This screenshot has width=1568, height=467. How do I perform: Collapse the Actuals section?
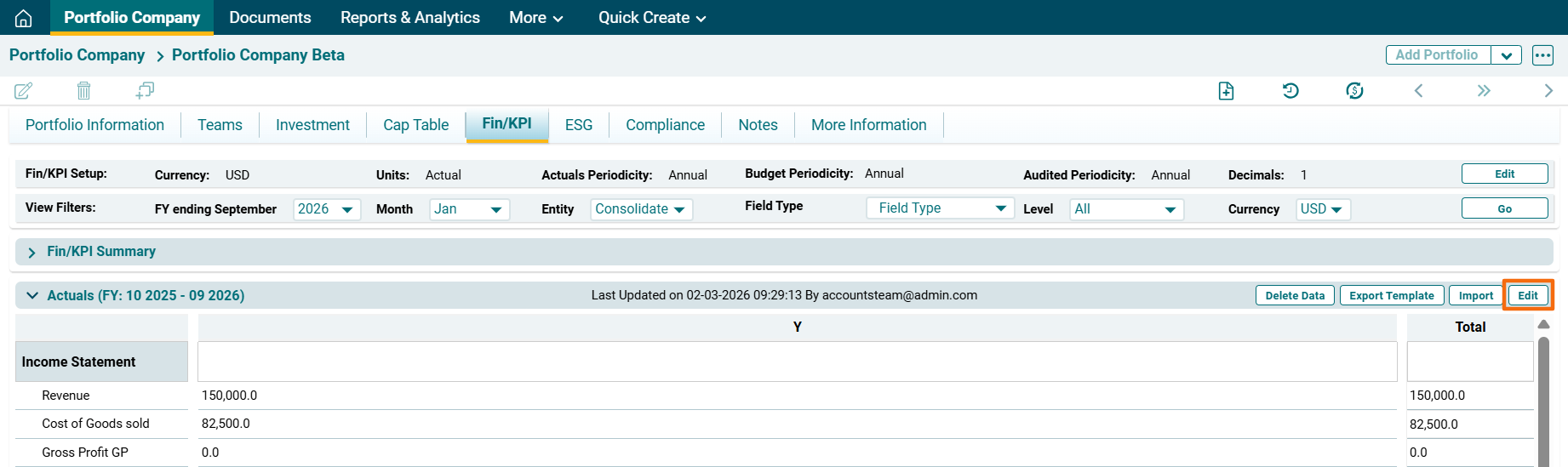pos(32,296)
